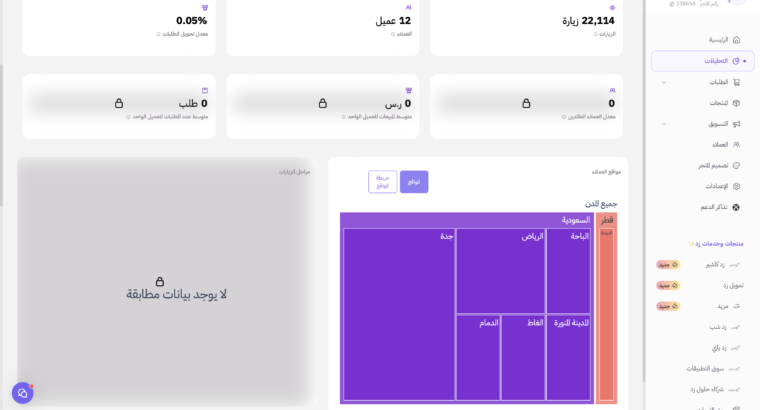Open the chat support bubble icon
This screenshot has height=410, width=760.
[22, 393]
